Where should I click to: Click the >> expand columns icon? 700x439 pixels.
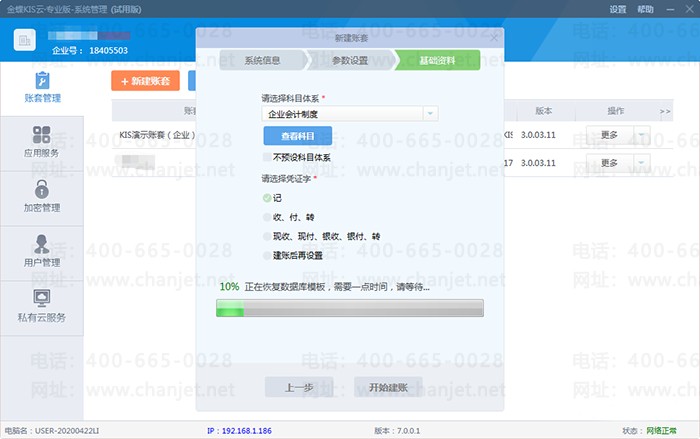coord(665,111)
